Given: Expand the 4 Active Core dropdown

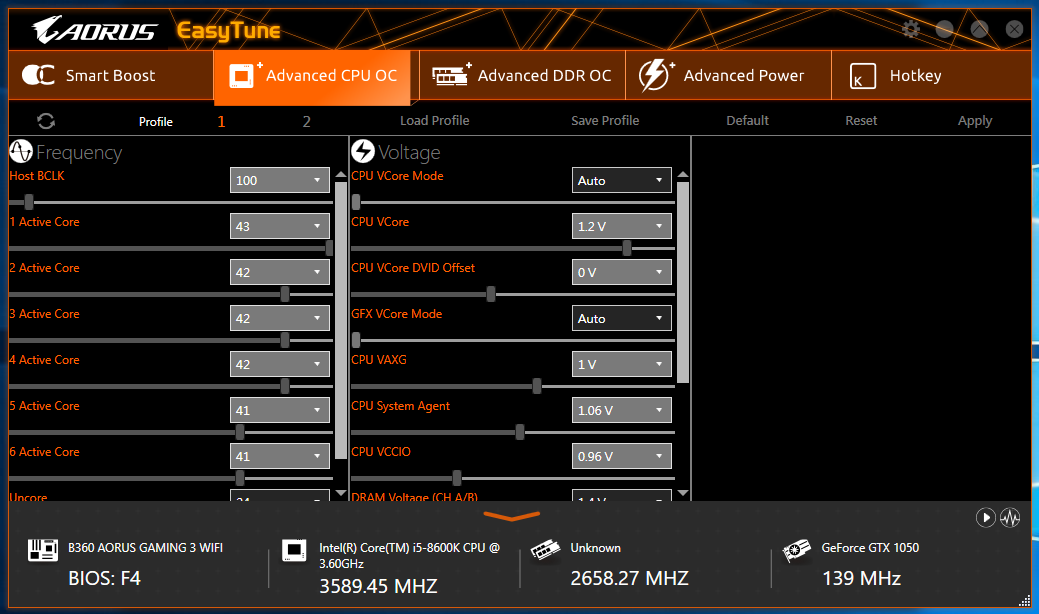Looking at the screenshot, I should pos(280,364).
